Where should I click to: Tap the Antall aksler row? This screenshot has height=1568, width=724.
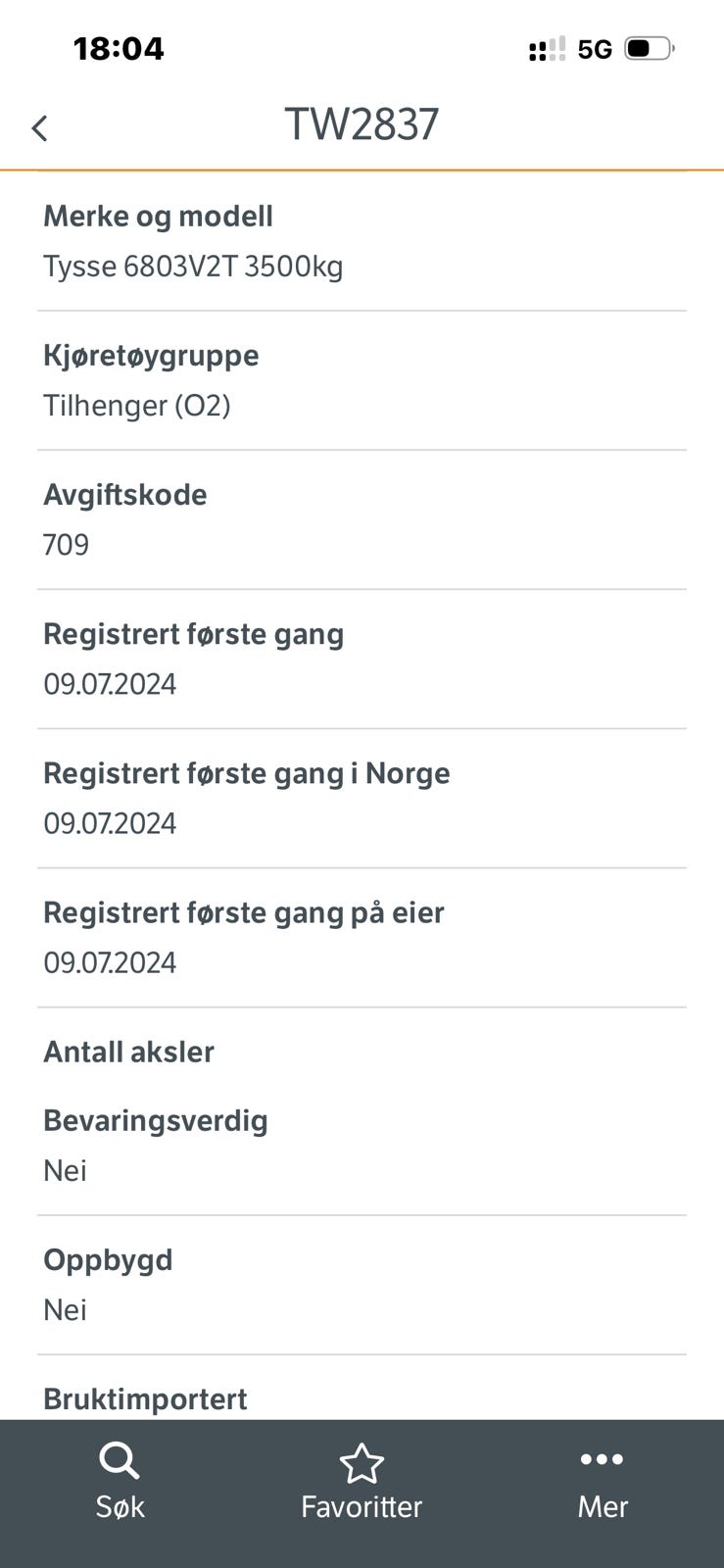point(129,1052)
